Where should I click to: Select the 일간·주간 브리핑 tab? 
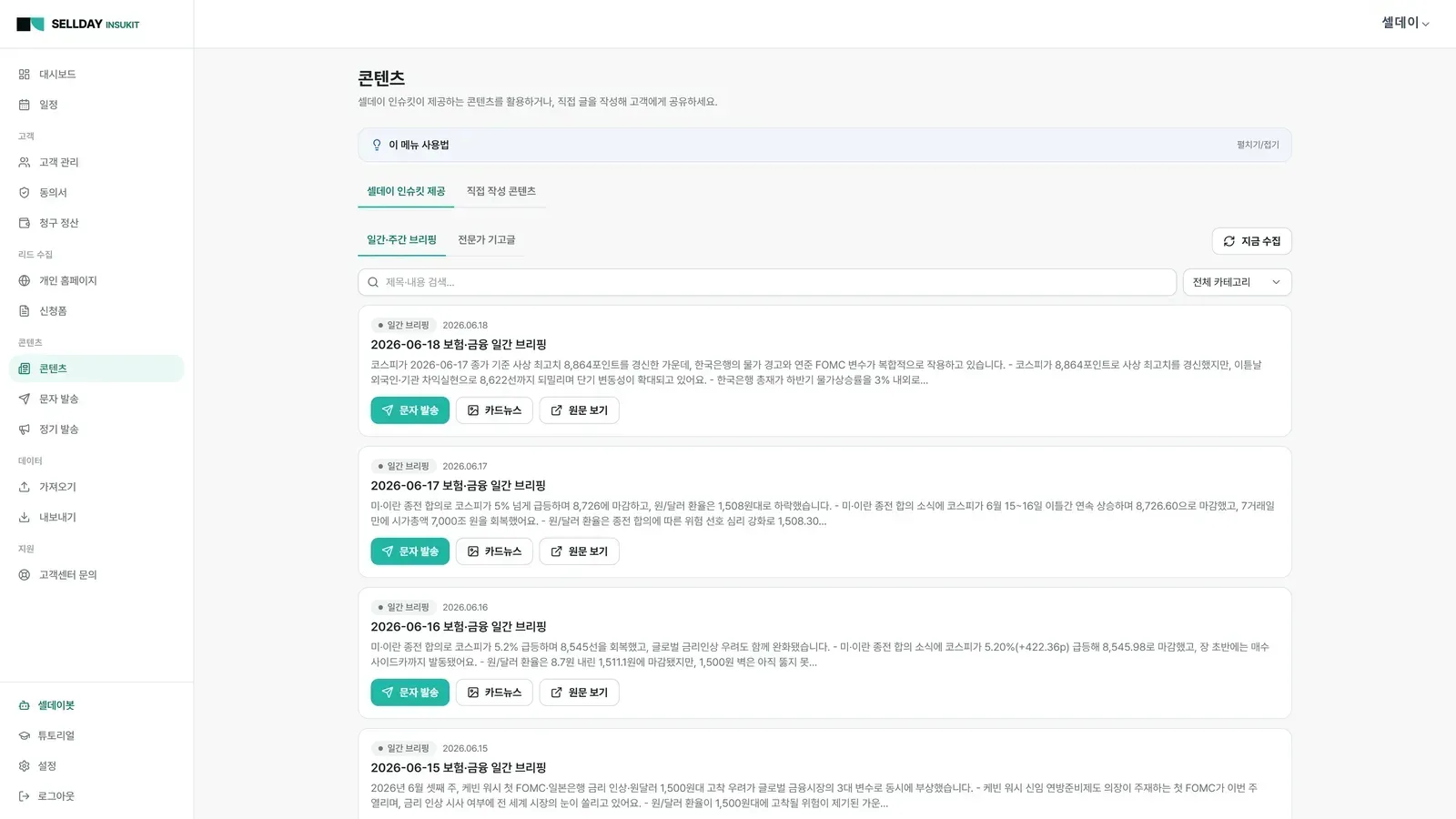click(x=401, y=240)
